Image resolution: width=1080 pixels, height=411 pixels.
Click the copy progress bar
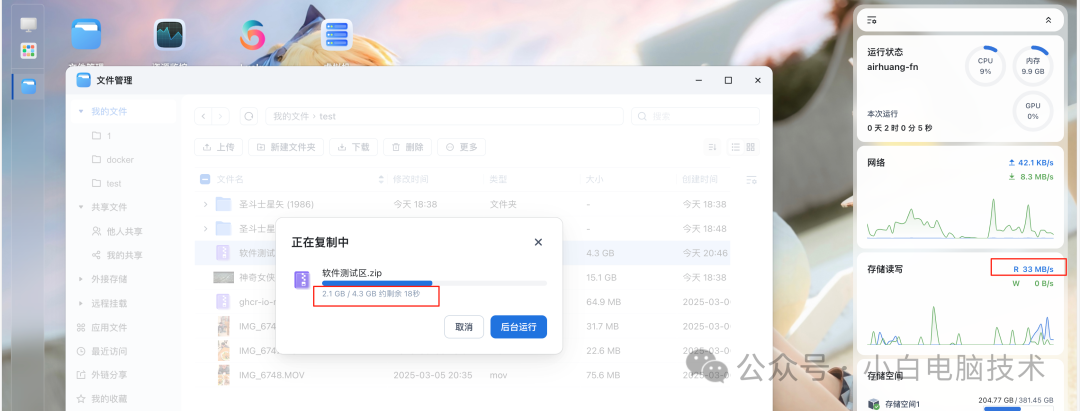[435, 283]
